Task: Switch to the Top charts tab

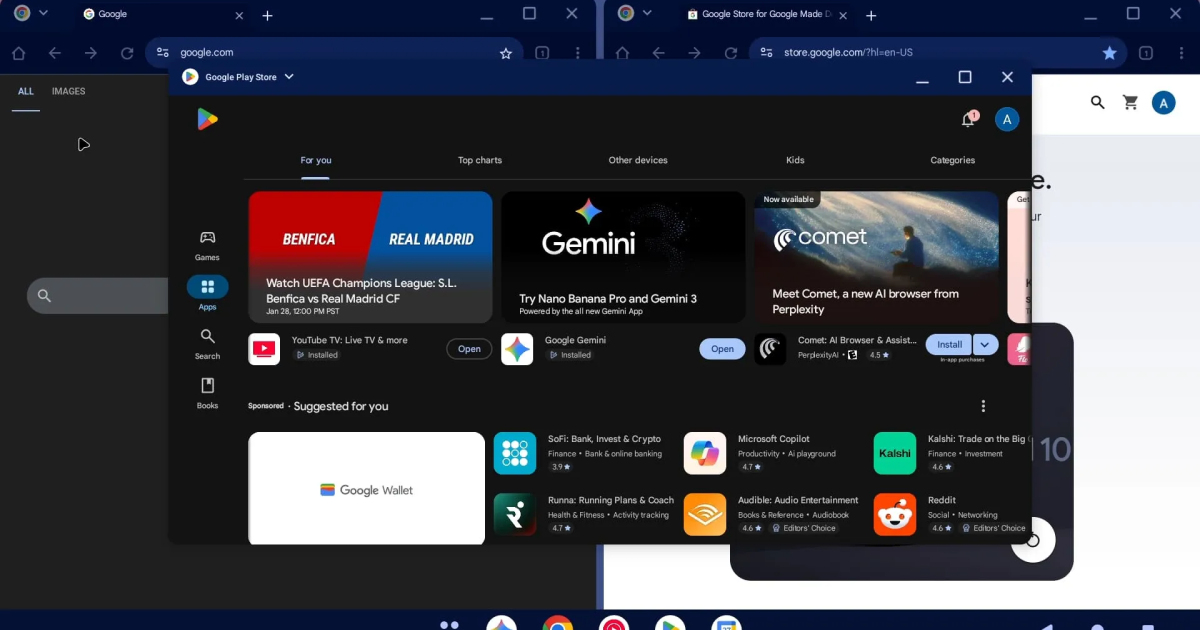Action: [480, 160]
